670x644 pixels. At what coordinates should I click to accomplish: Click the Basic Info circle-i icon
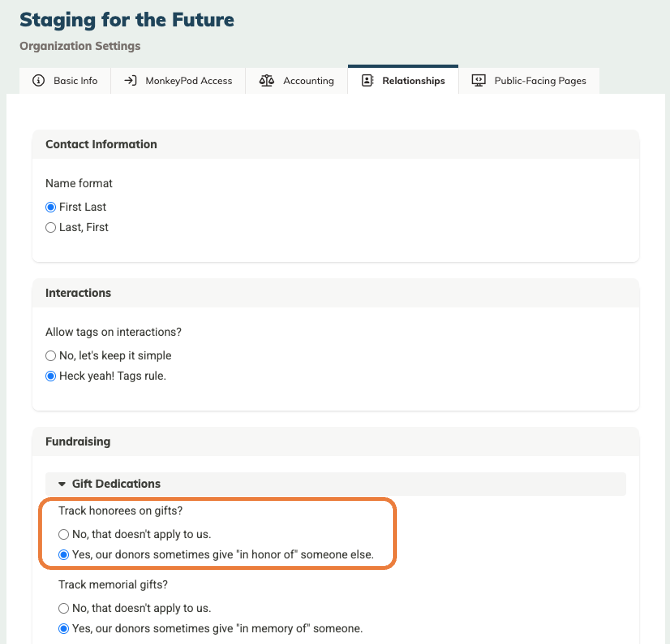[x=39, y=81]
